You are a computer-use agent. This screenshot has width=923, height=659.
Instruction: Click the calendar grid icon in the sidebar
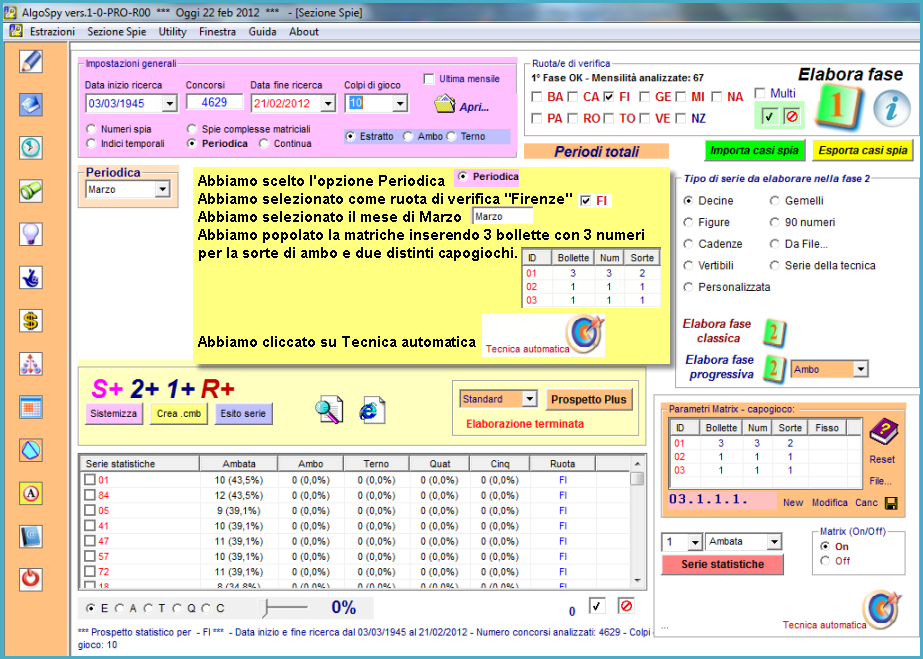tap(31, 407)
